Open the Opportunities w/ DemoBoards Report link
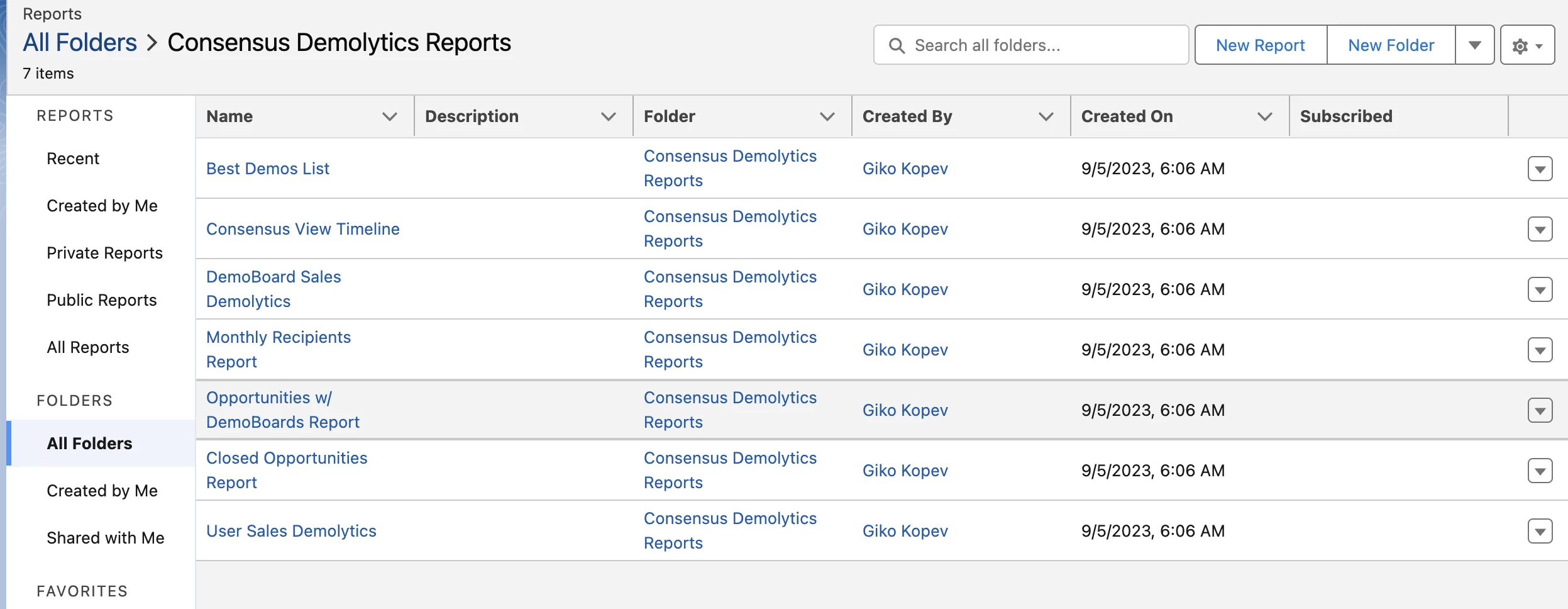This screenshot has width=1568, height=609. click(x=283, y=410)
